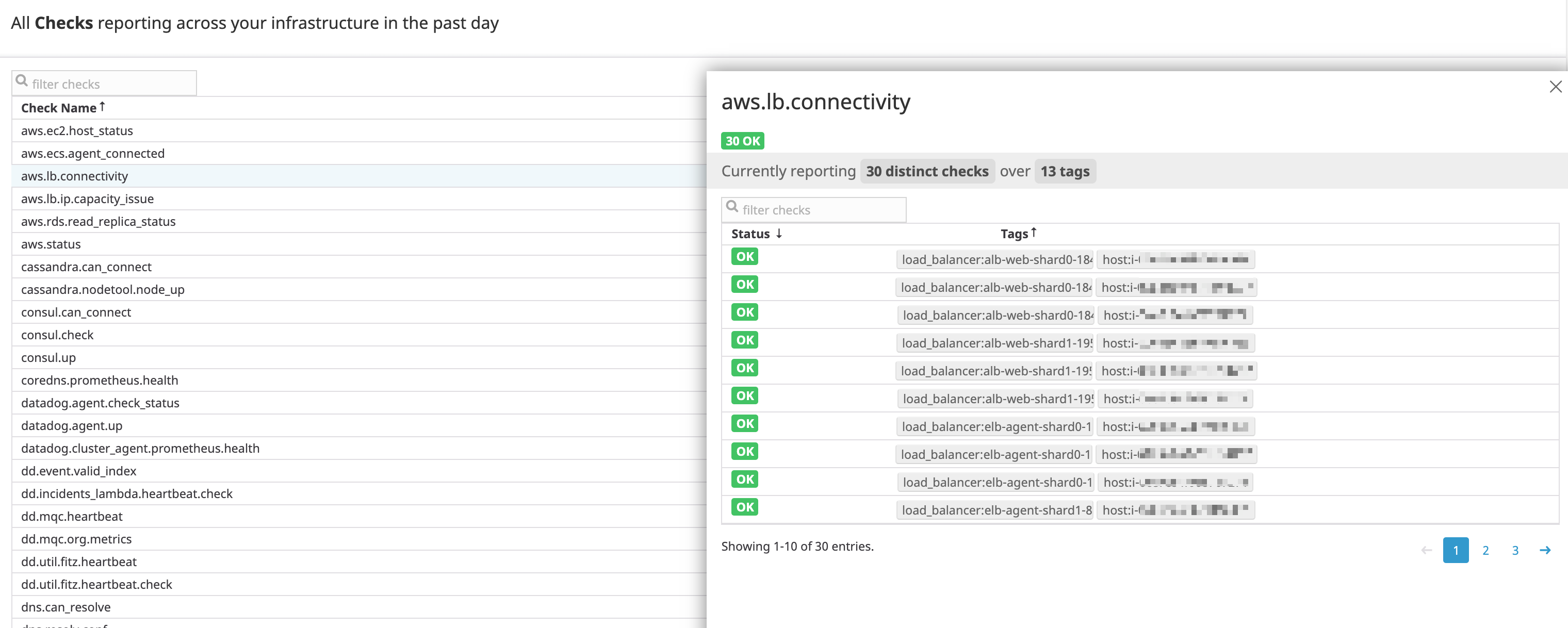
Task: Go to next page arrow
Action: (x=1544, y=550)
